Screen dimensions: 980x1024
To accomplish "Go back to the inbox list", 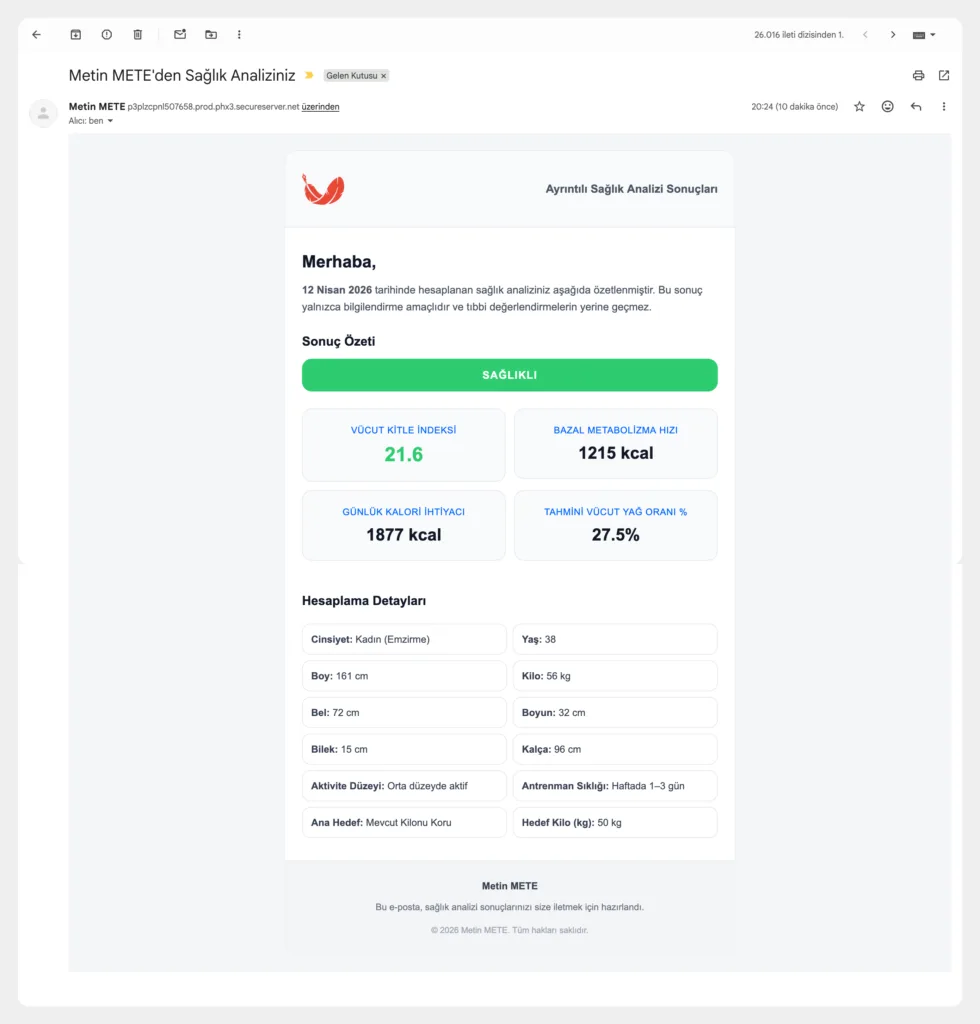I will click(37, 34).
